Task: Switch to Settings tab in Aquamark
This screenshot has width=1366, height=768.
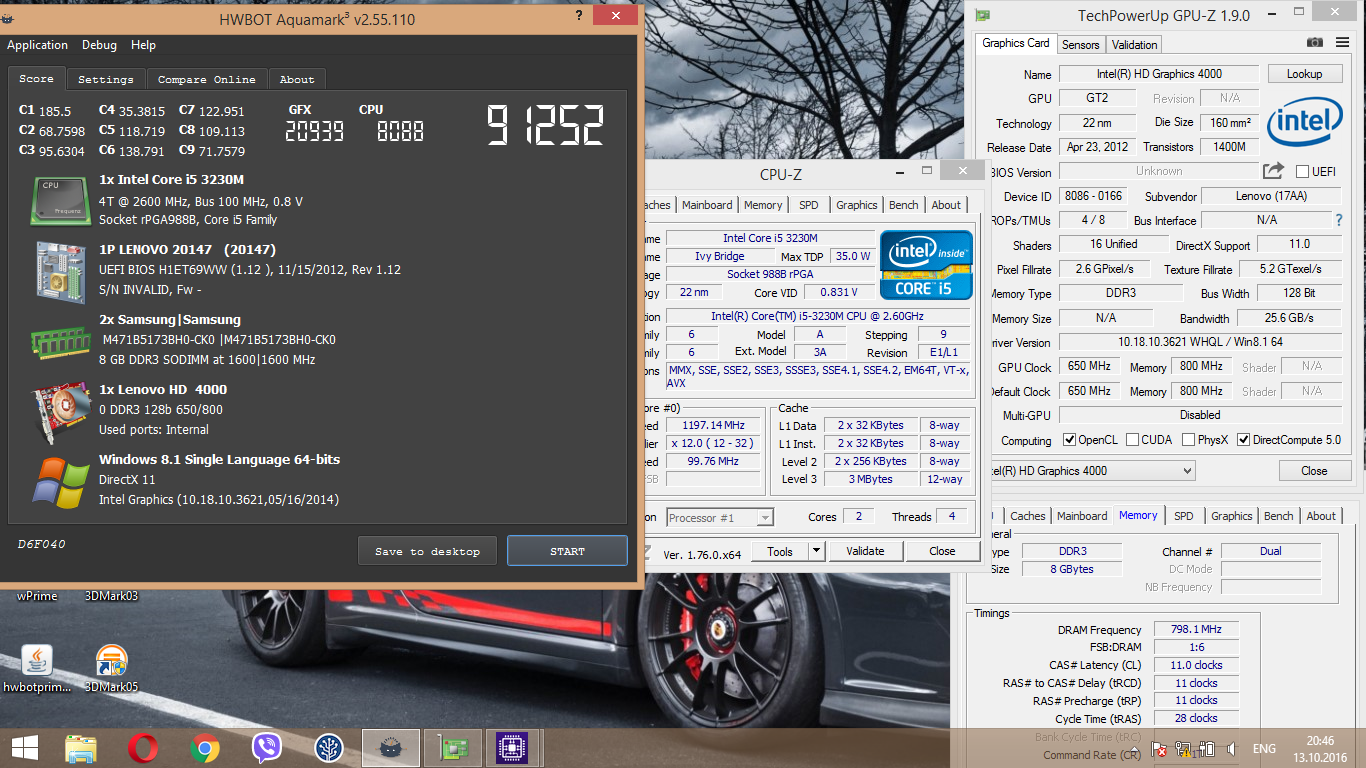Action: click(106, 79)
